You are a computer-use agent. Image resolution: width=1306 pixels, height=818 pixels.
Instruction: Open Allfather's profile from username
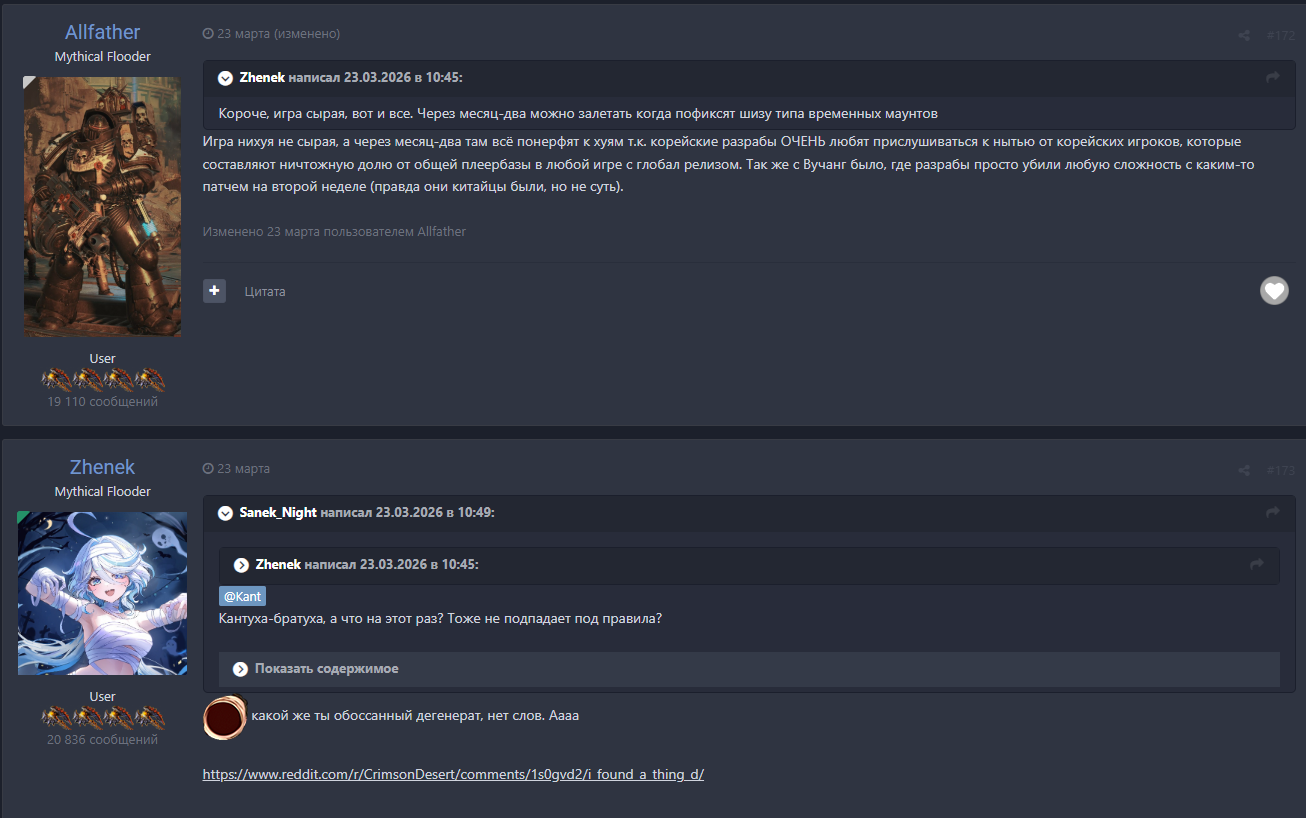102,32
